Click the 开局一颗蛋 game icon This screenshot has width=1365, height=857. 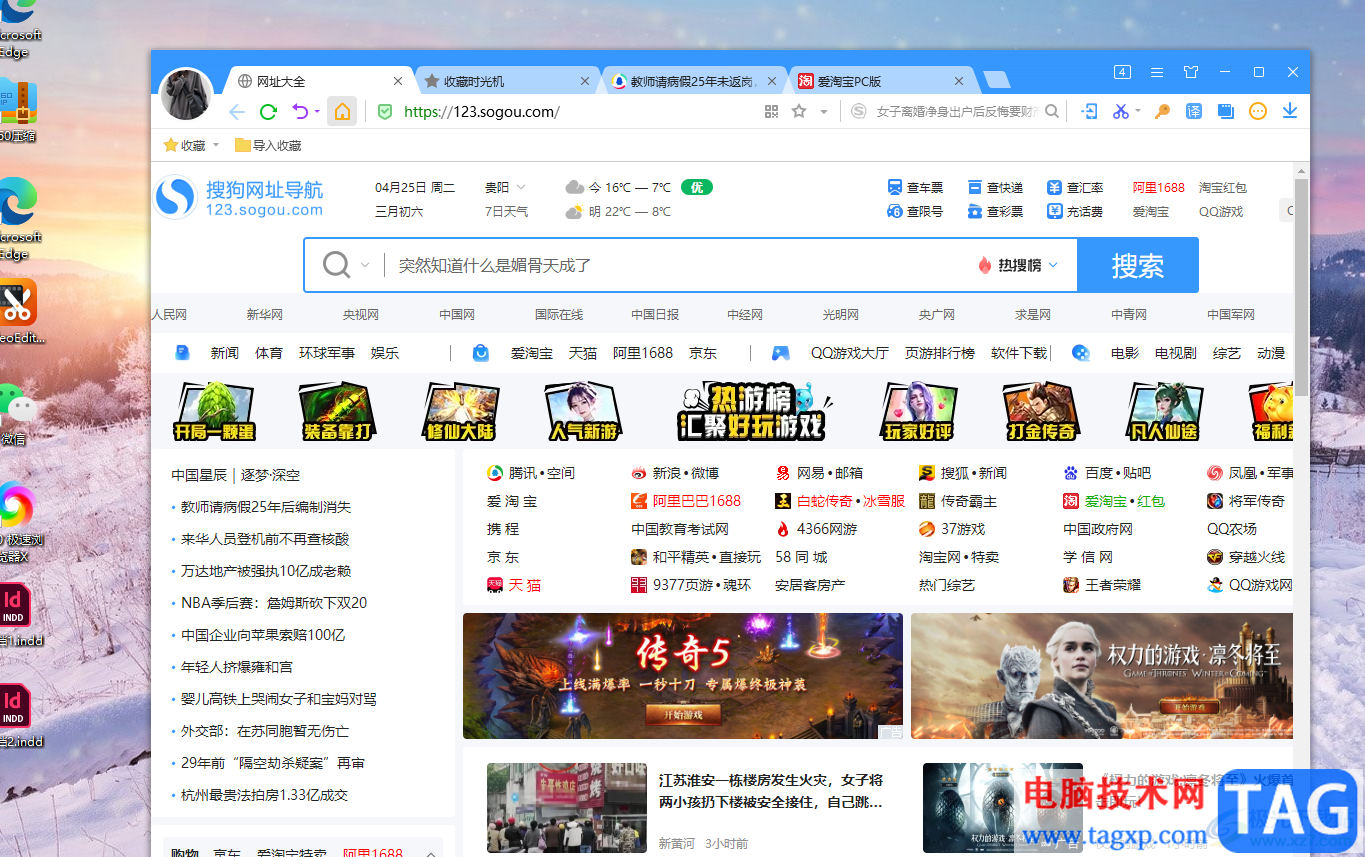tap(214, 411)
